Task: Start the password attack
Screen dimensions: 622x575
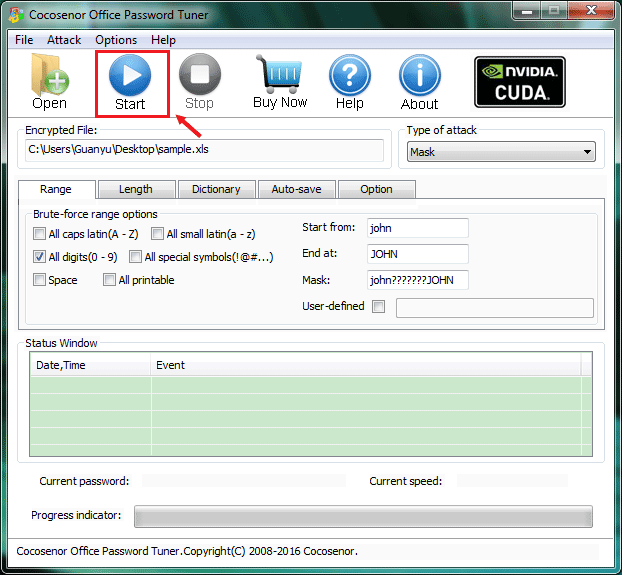Action: (130, 83)
